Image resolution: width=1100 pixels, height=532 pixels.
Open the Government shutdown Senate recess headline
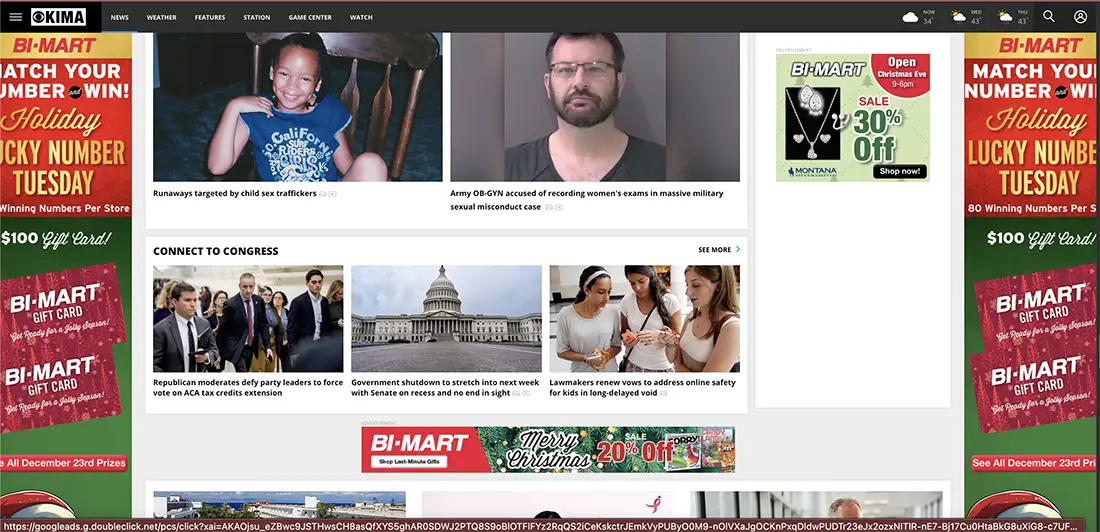pyautogui.click(x=445, y=387)
